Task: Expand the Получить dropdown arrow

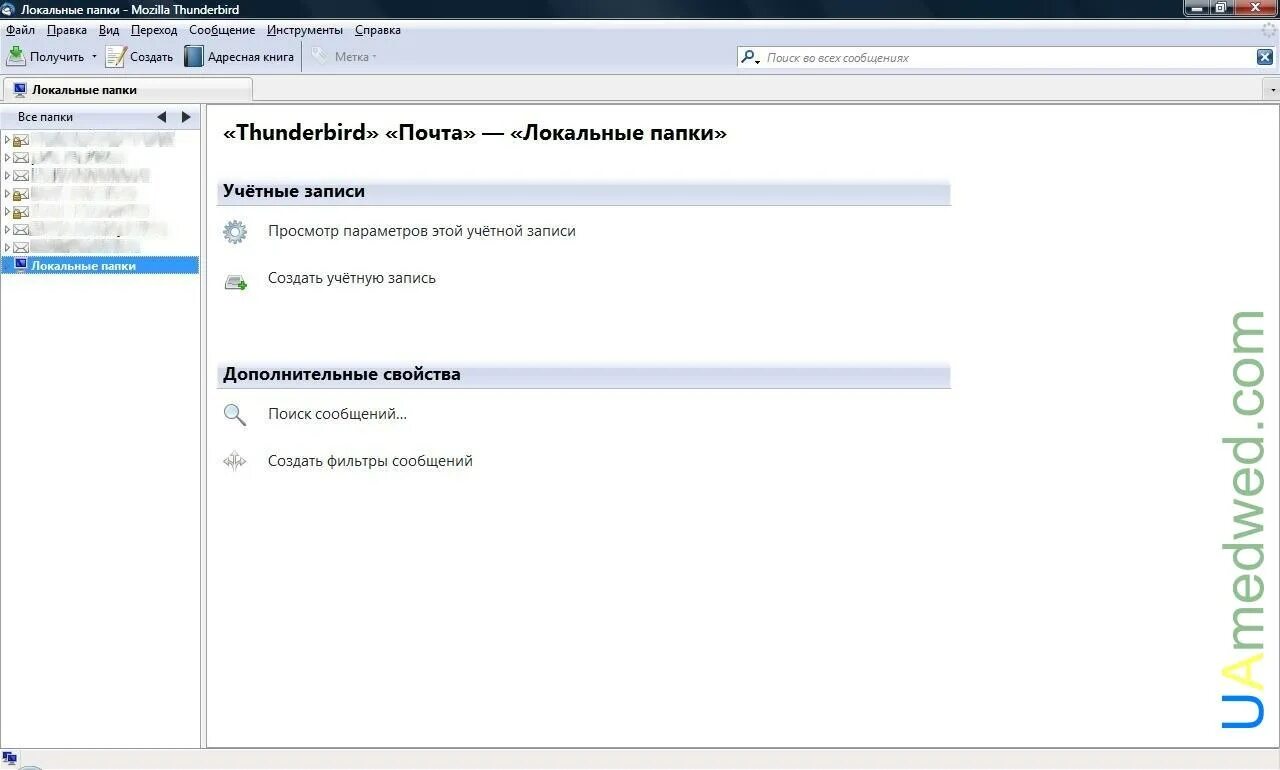Action: 95,57
